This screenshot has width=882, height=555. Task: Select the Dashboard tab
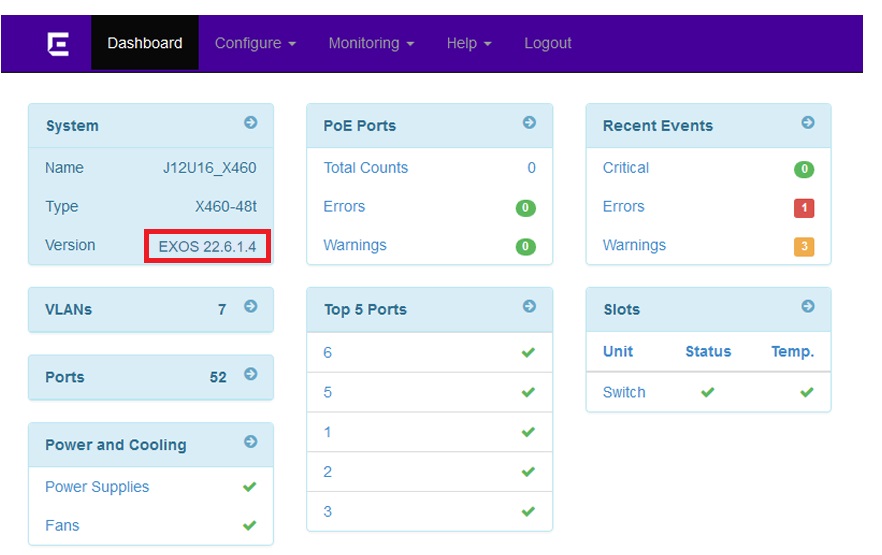coord(145,43)
